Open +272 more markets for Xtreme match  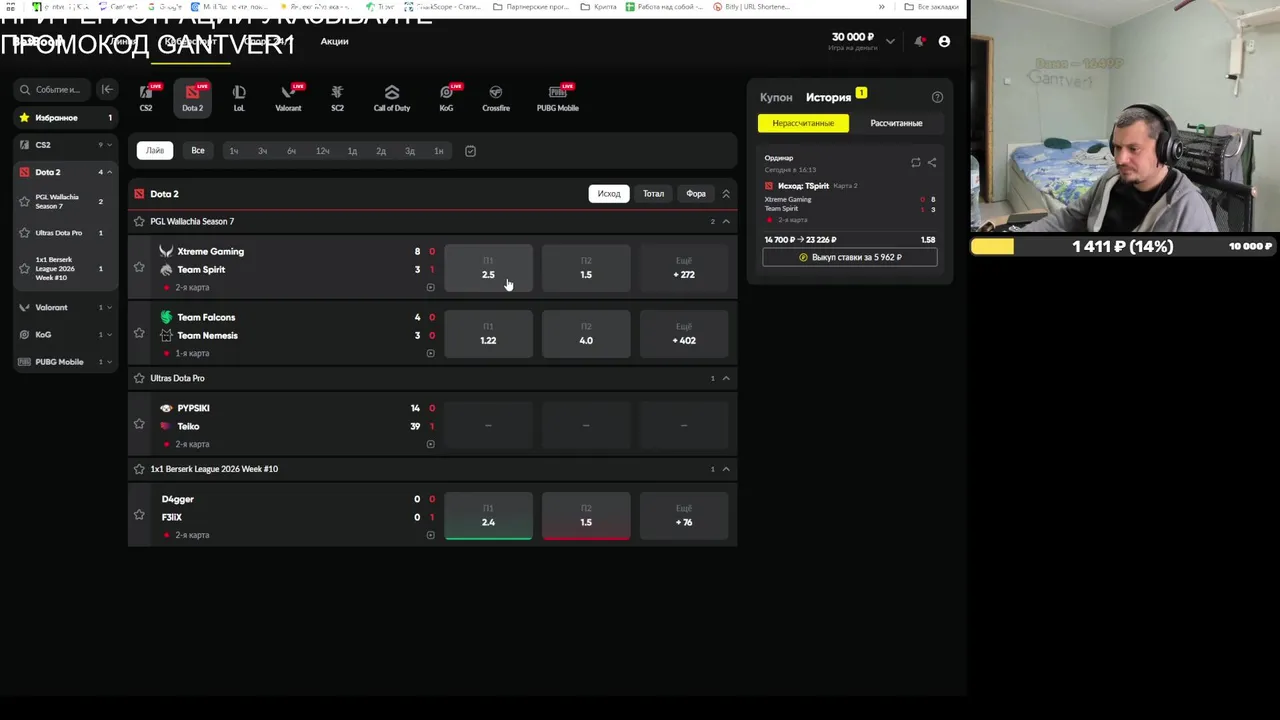click(684, 268)
